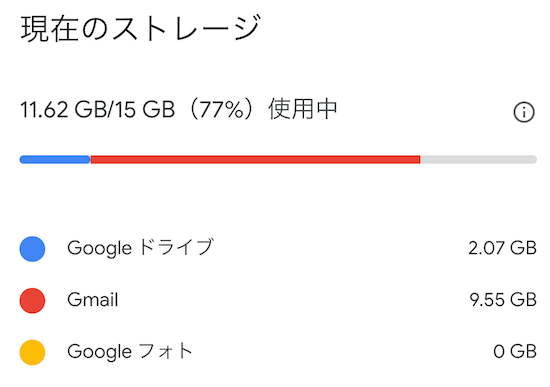Viewport: 550px width, 387px height.
Task: Click the blue segment of storage bar
Action: pyautogui.click(x=55, y=160)
